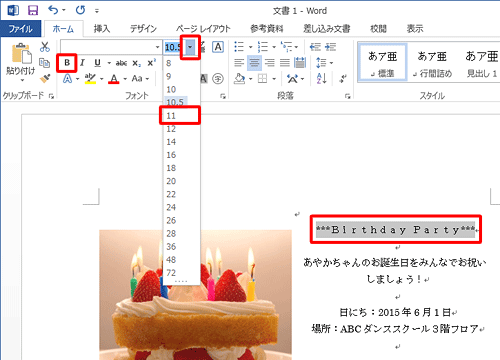
Task: Open the numbering library dropdown arrow
Action: click(x=274, y=47)
